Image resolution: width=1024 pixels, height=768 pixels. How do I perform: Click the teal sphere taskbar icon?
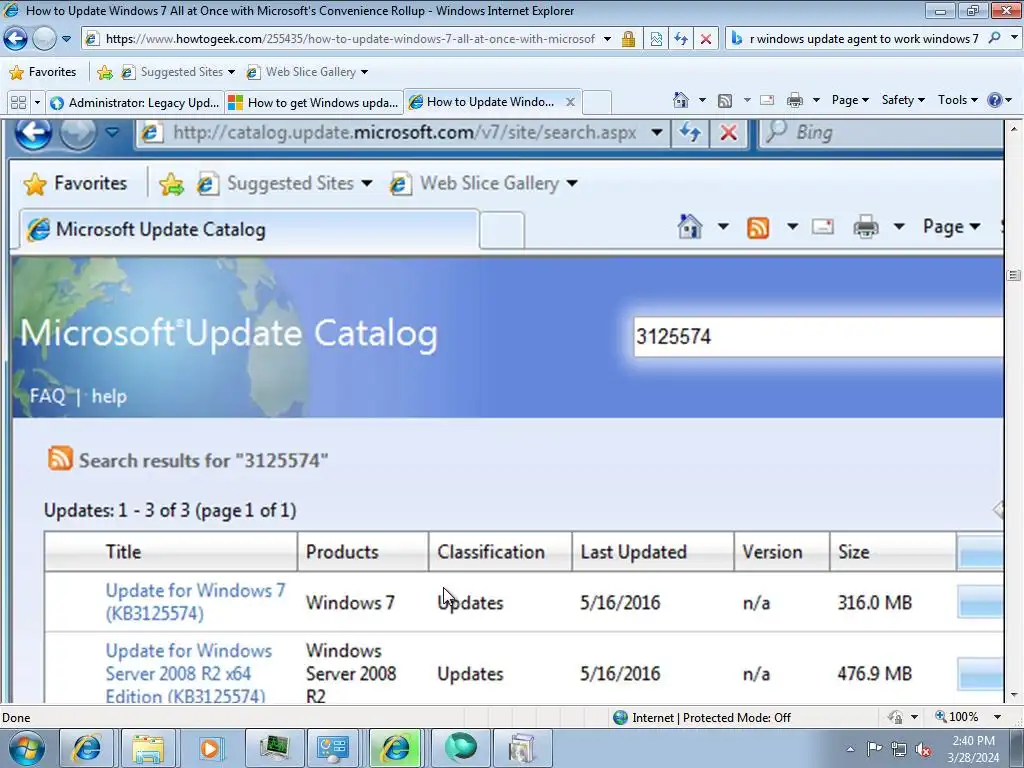pyautogui.click(x=460, y=748)
